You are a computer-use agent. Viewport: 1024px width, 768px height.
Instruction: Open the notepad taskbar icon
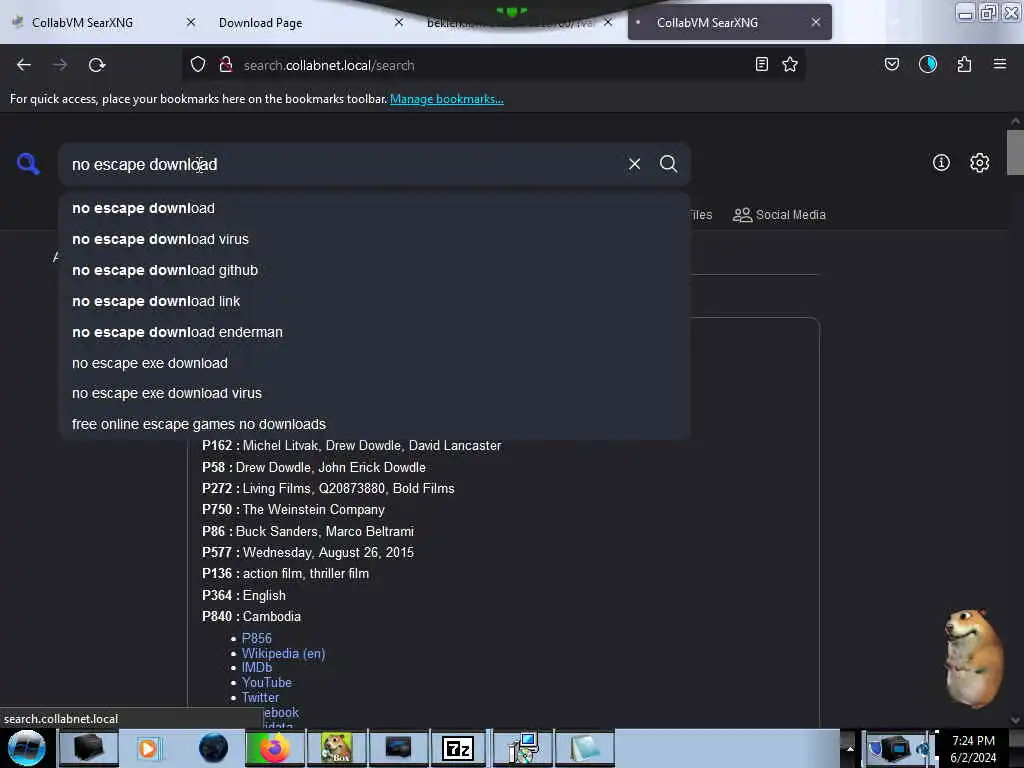click(x=585, y=748)
